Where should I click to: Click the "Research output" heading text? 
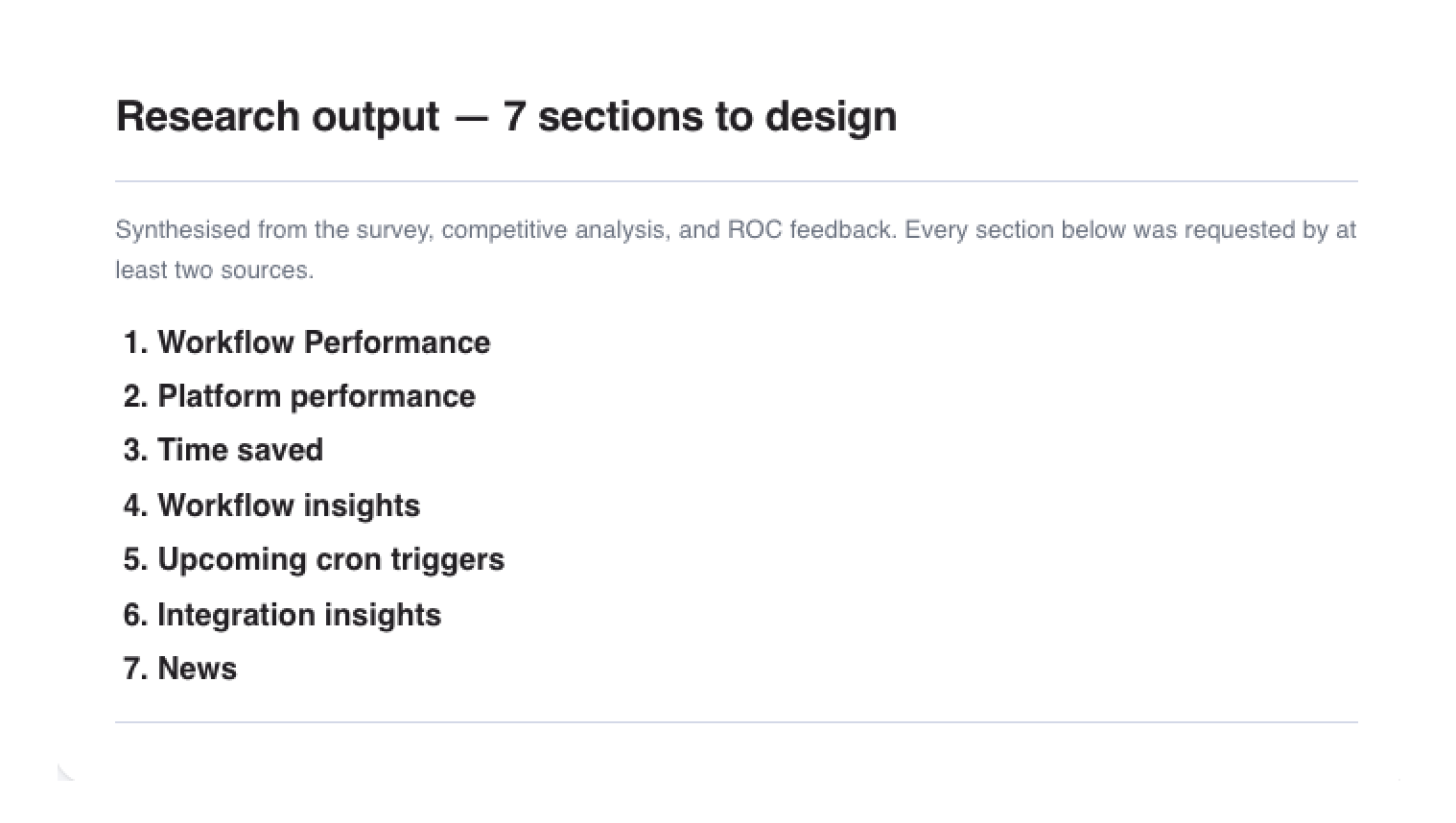(x=277, y=117)
